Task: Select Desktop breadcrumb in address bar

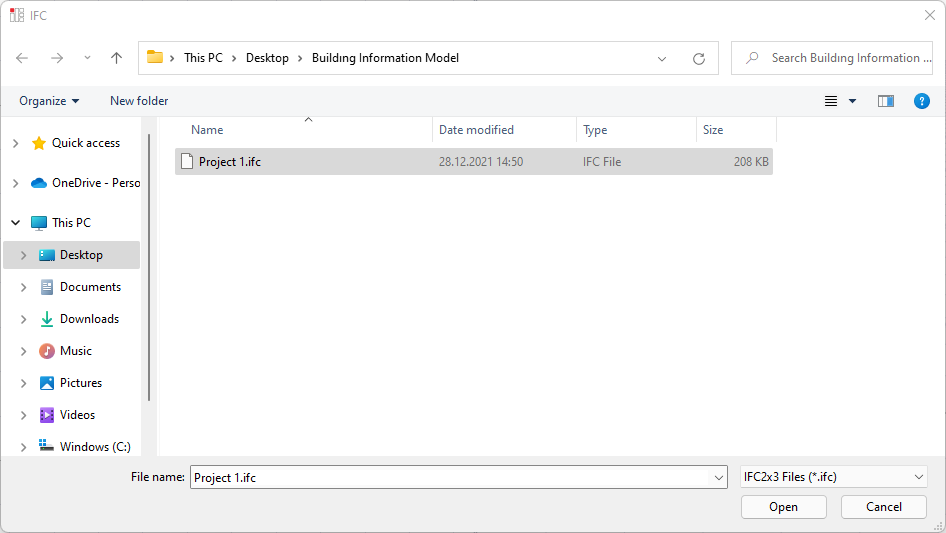Action: tap(267, 58)
